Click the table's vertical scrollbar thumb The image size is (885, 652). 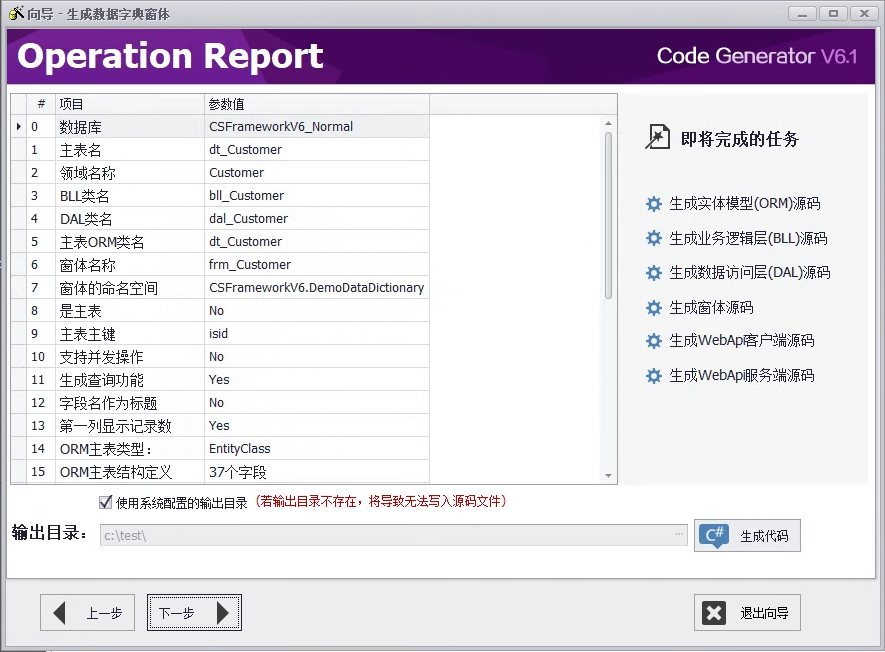point(608,215)
